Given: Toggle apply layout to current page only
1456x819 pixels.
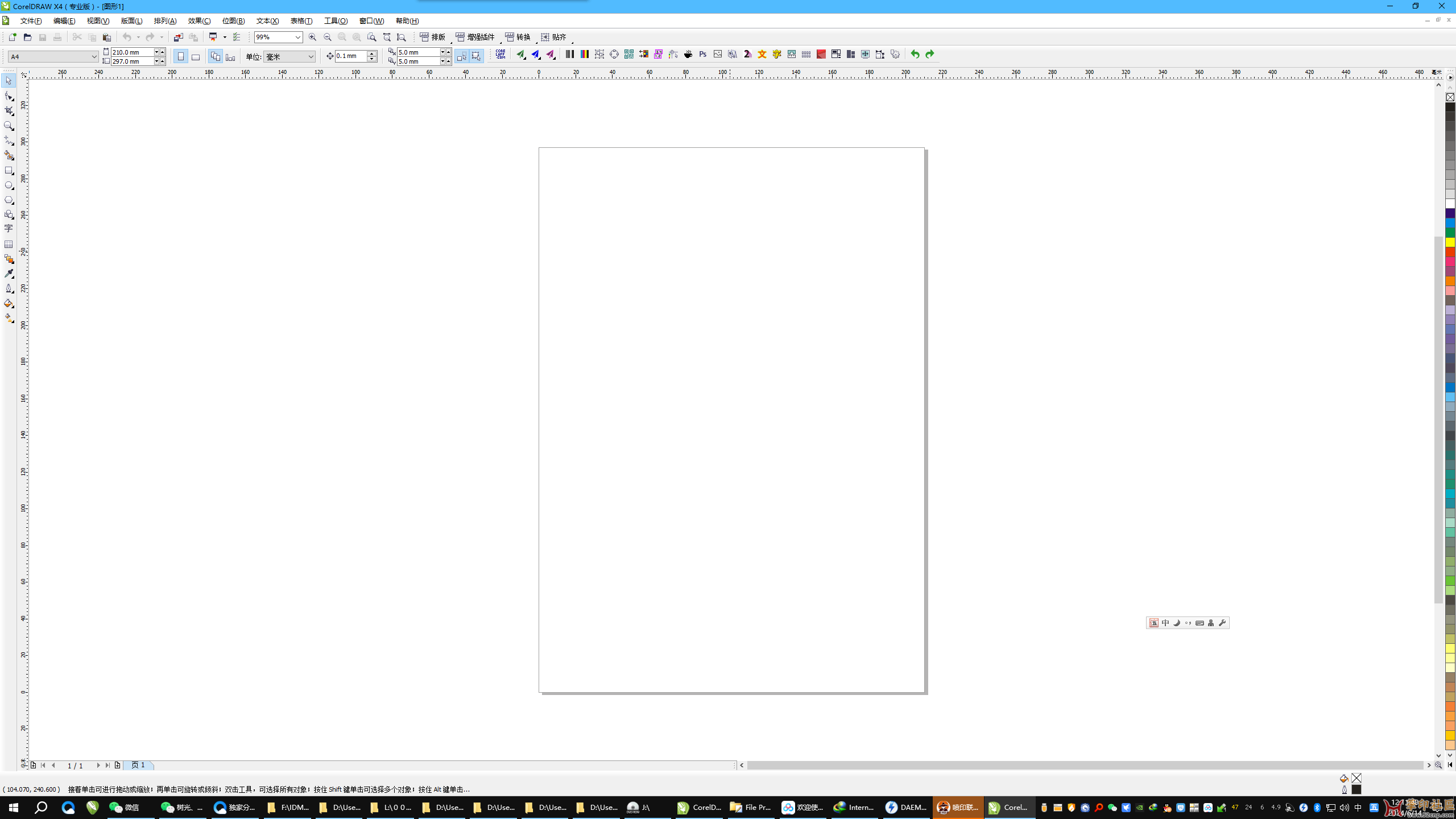Looking at the screenshot, I should click(x=230, y=56).
